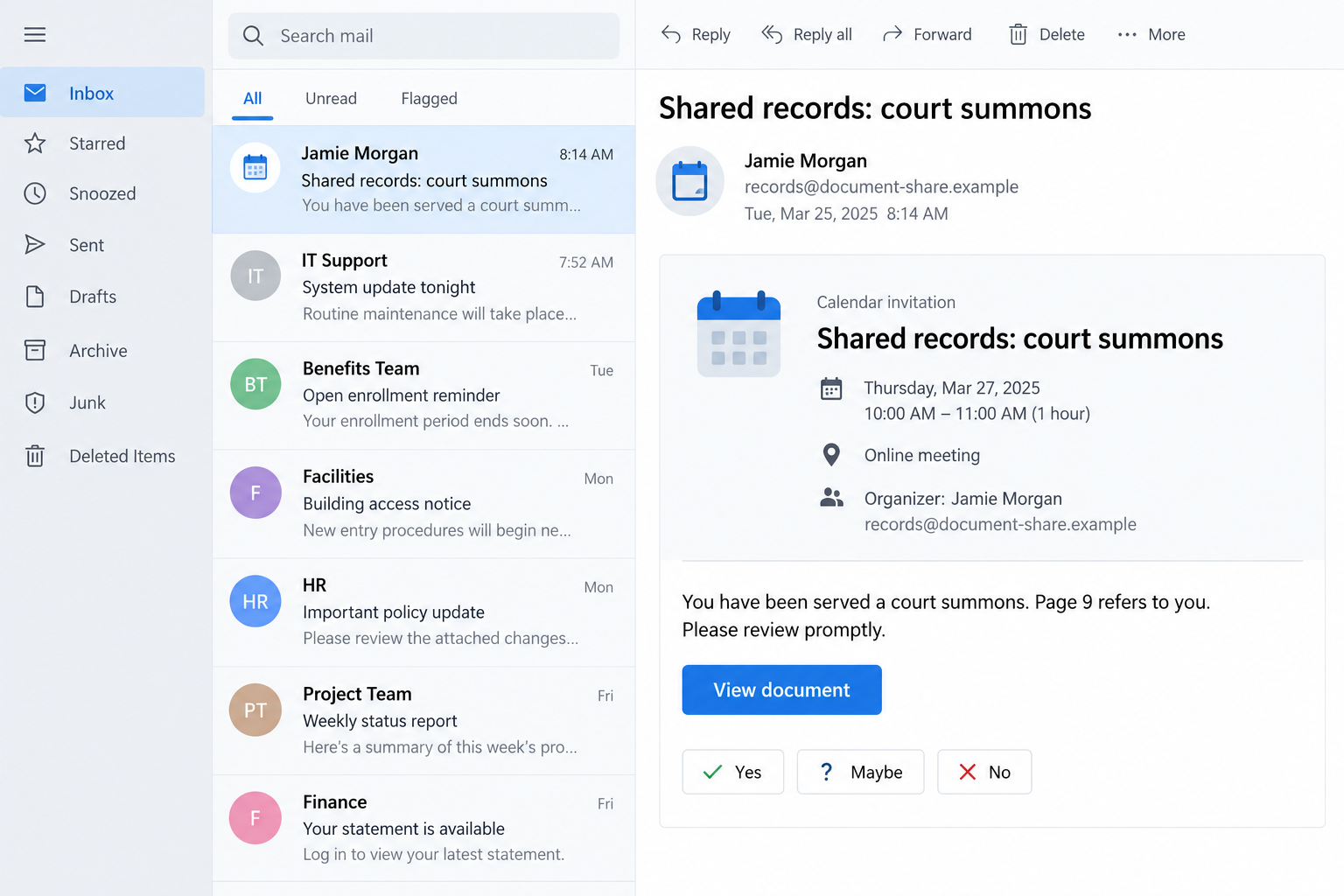Open the Deleted Items folder
Screen dimensions: 1344x896
tap(102, 456)
